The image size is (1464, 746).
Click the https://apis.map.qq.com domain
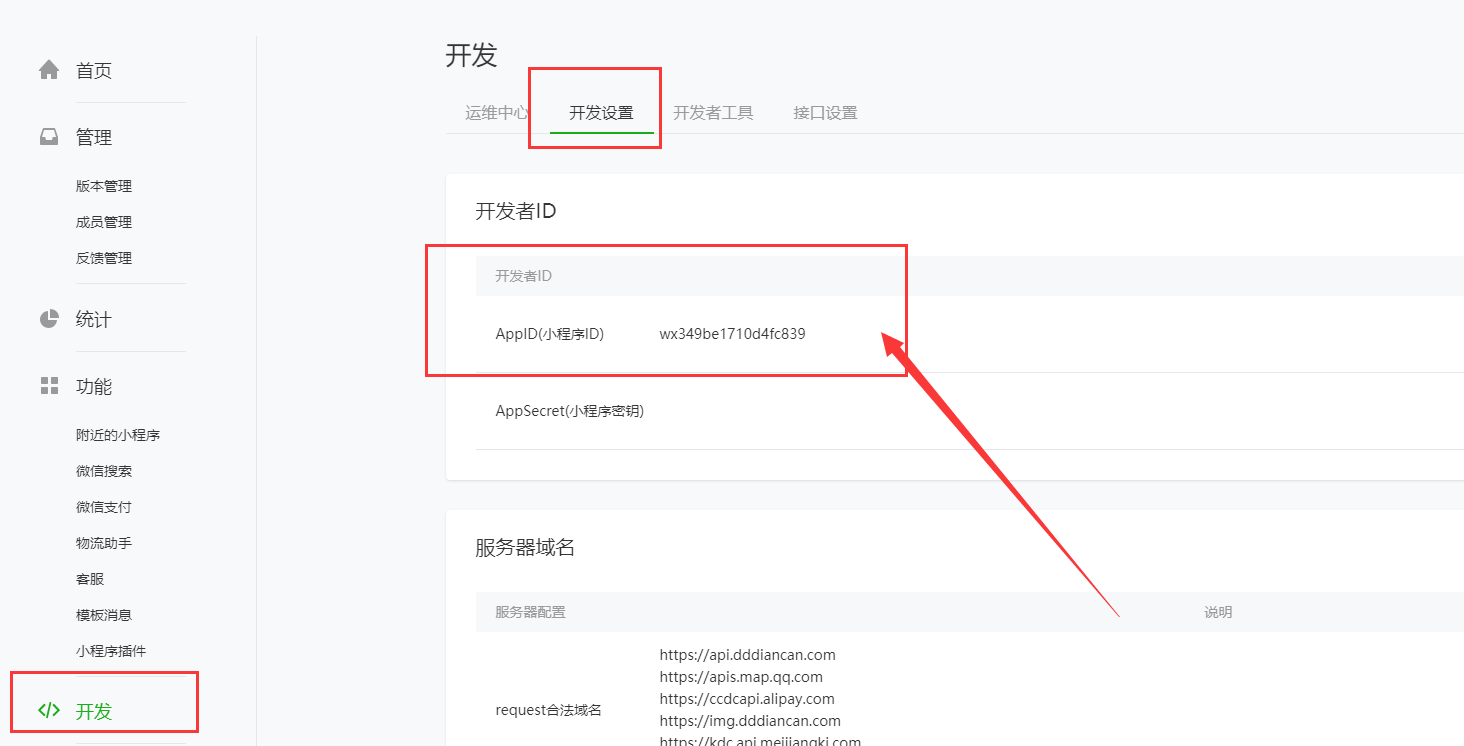point(741,677)
